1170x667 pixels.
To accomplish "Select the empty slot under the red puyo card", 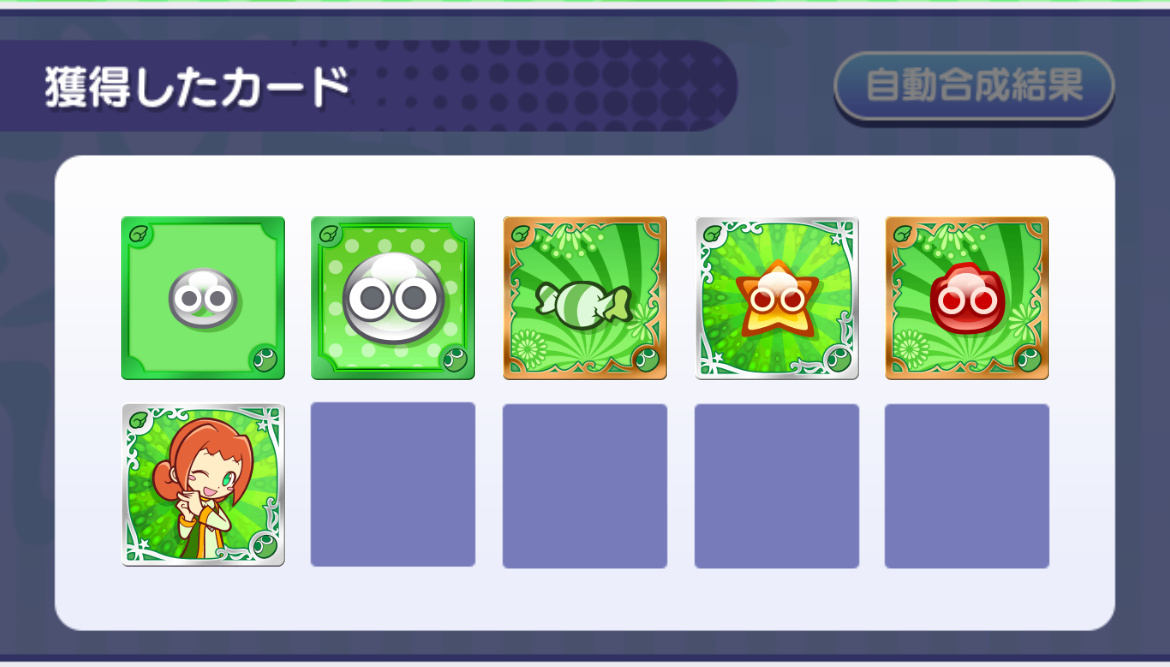I will coord(967,486).
